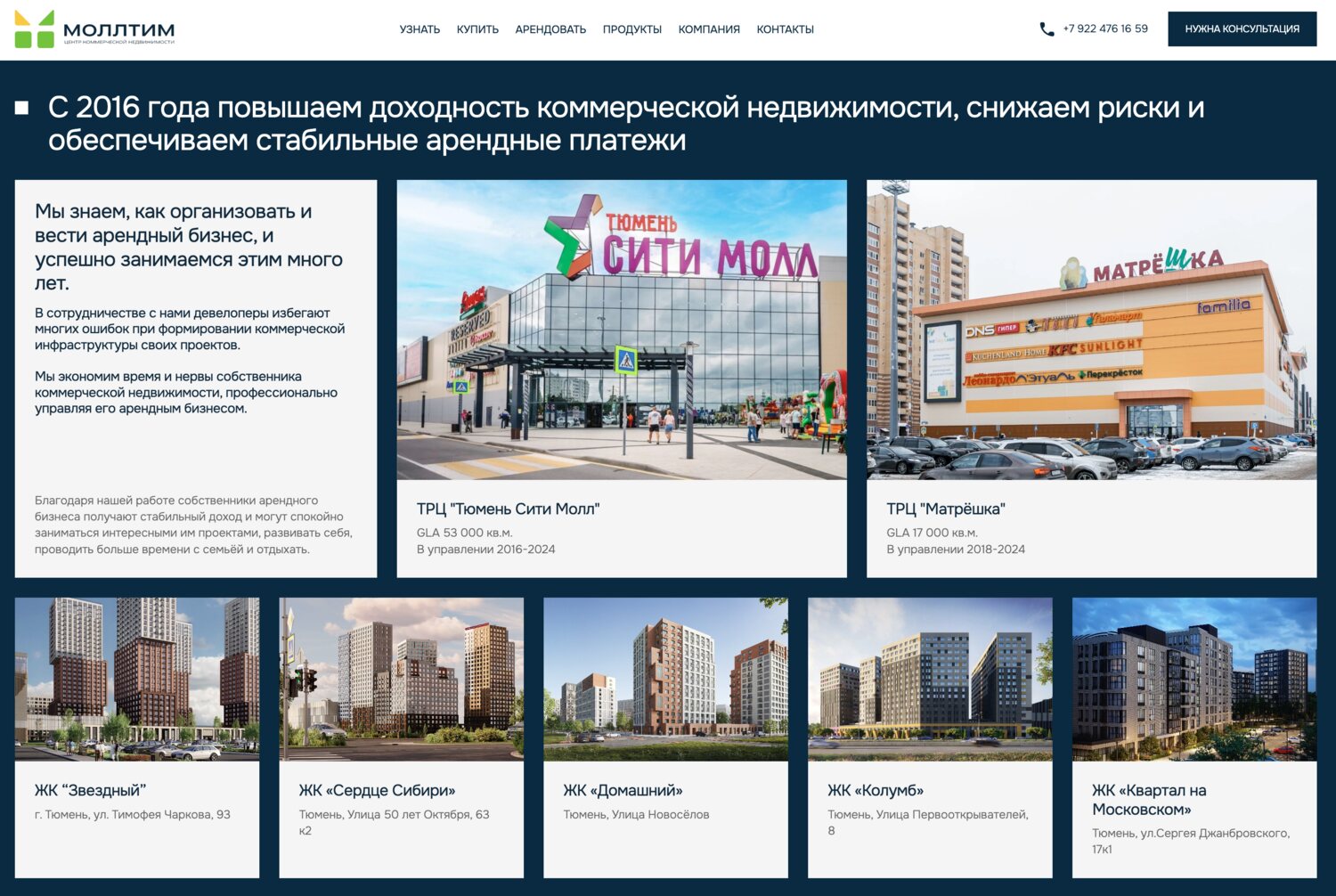Open the ЖК Сердце Сибири building image
The image size is (1336, 896).
402,679
